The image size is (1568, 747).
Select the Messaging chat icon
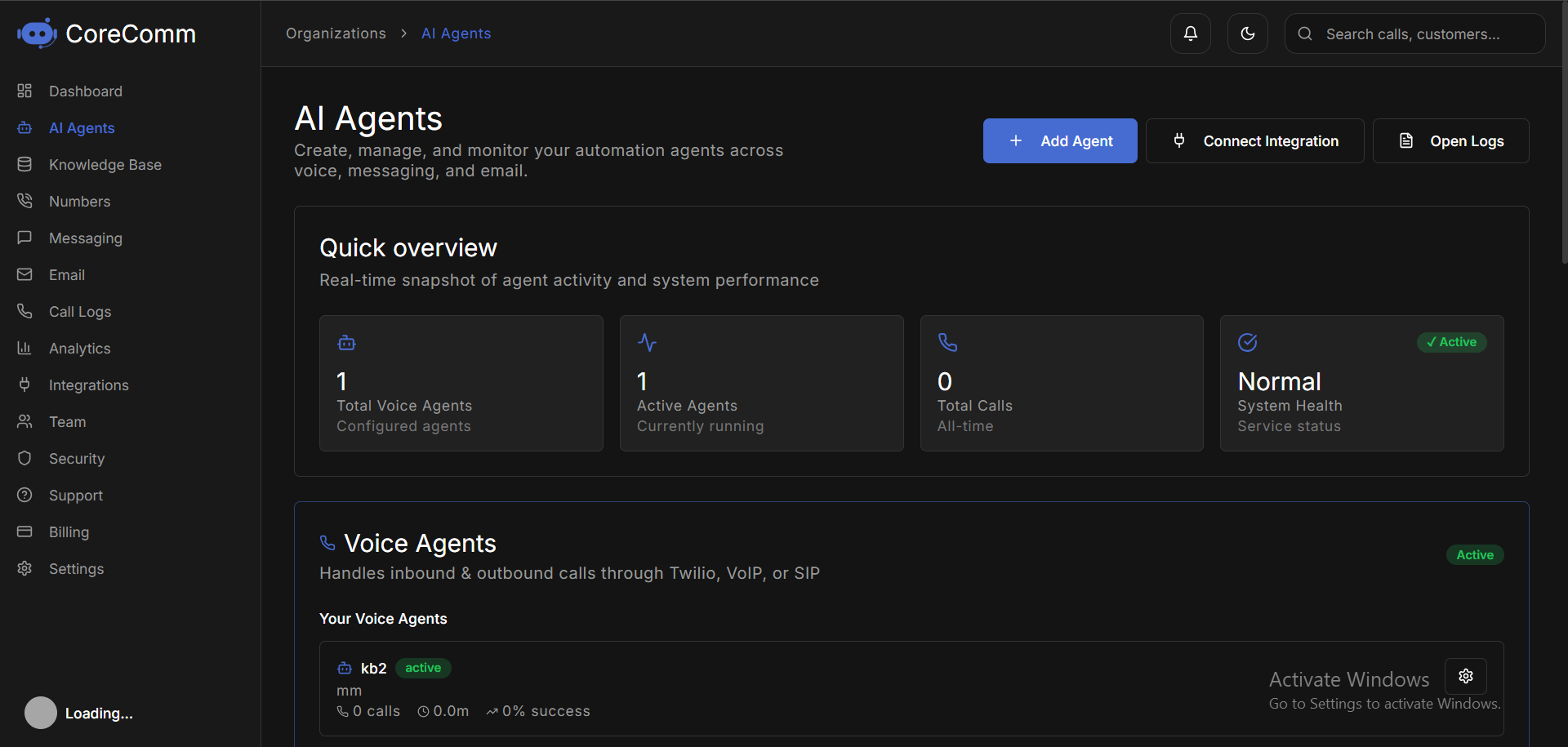(x=24, y=238)
